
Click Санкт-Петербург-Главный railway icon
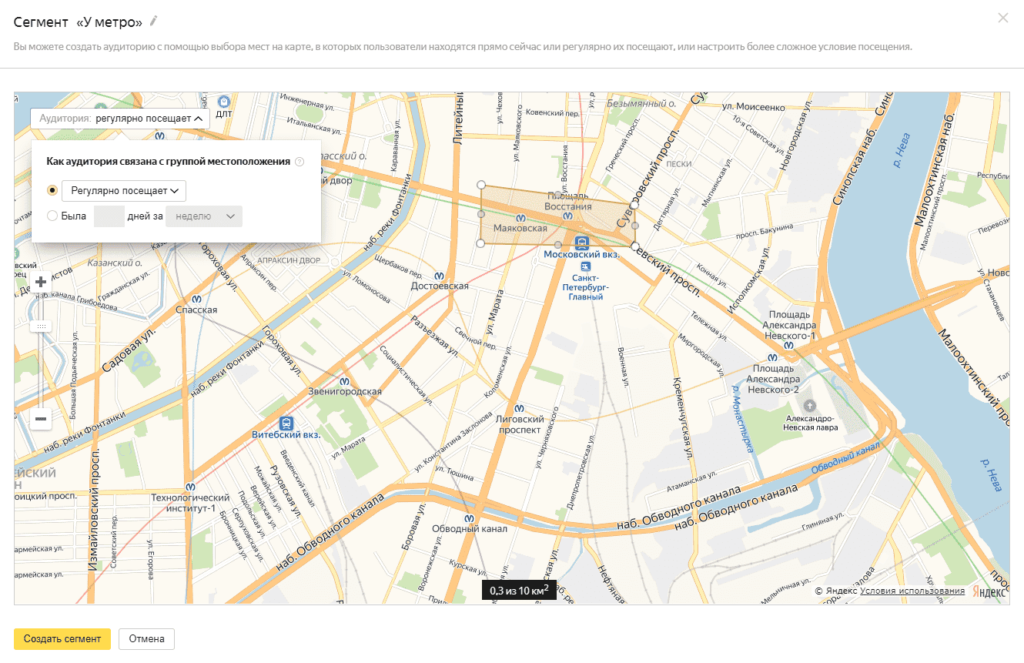tap(586, 267)
